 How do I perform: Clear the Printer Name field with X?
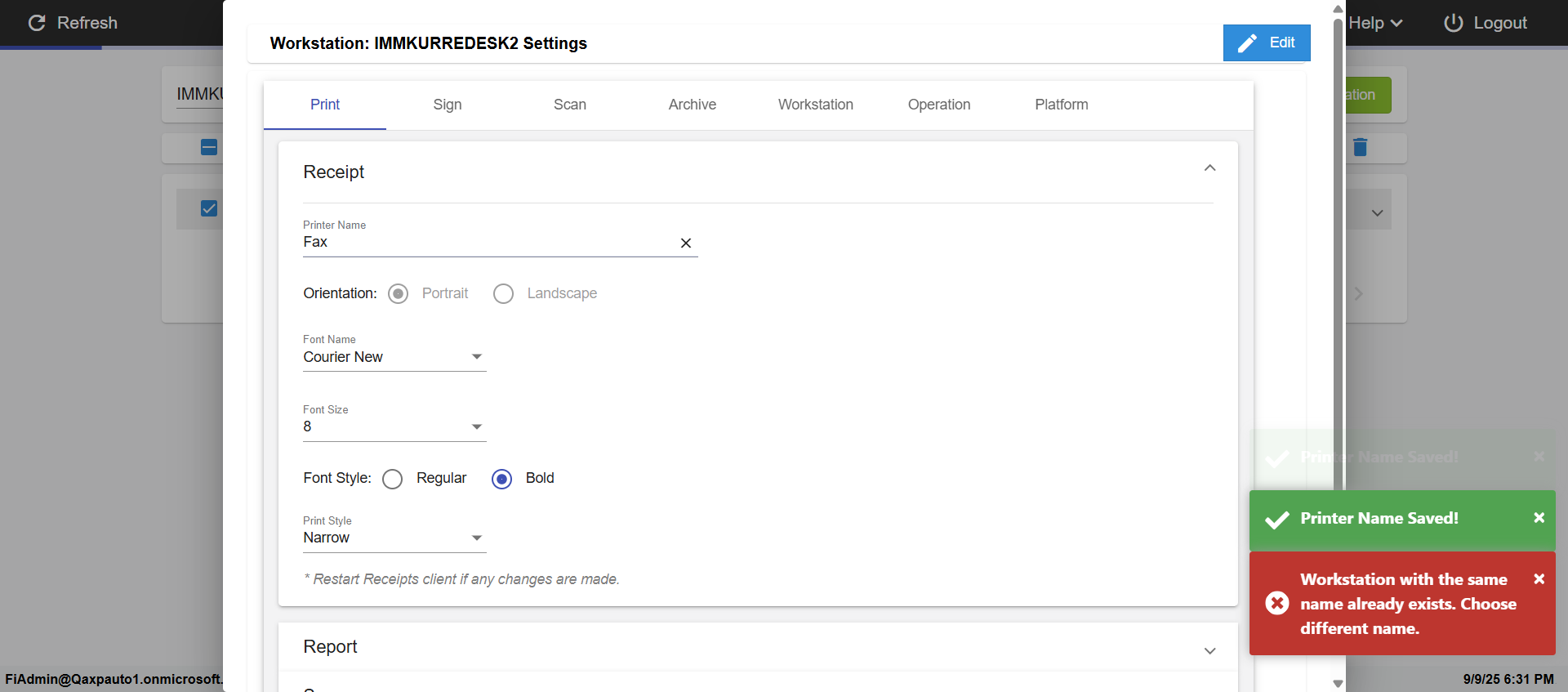686,243
